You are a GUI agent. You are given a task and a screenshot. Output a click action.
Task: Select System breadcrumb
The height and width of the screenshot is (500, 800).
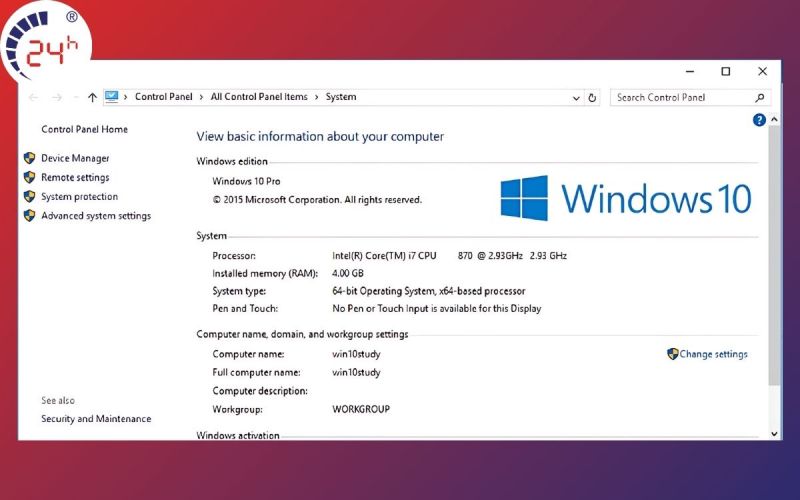point(341,97)
